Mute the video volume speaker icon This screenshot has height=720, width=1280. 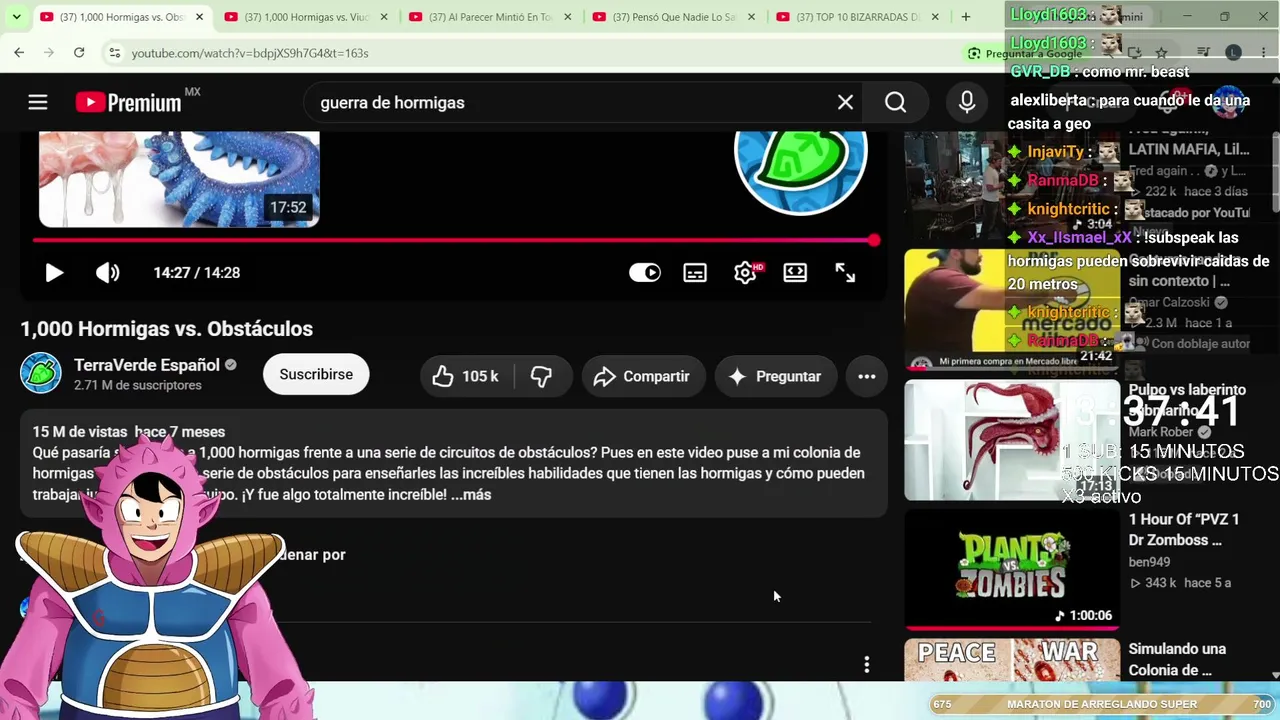point(107,273)
